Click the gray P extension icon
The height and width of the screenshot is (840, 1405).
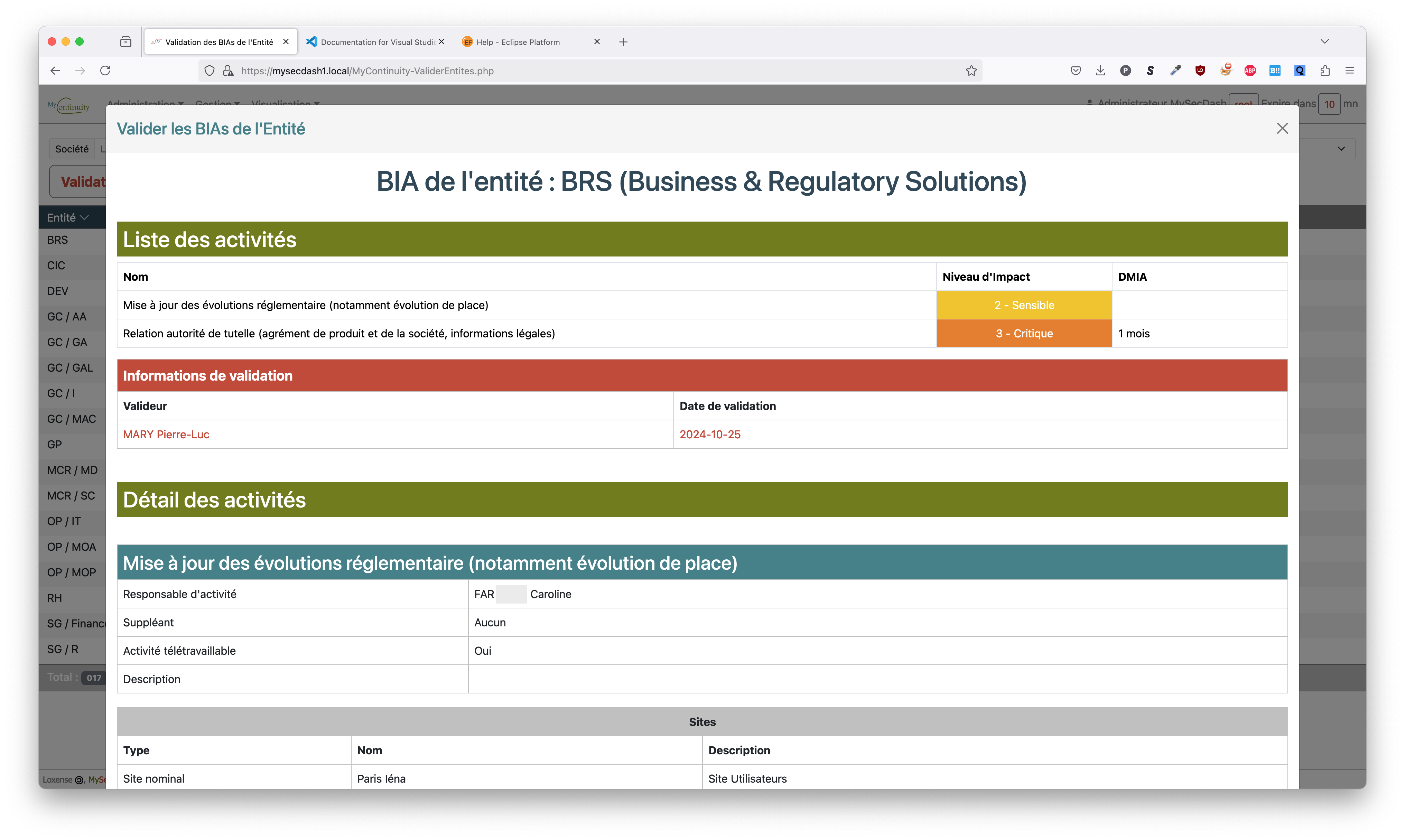pos(1125,71)
